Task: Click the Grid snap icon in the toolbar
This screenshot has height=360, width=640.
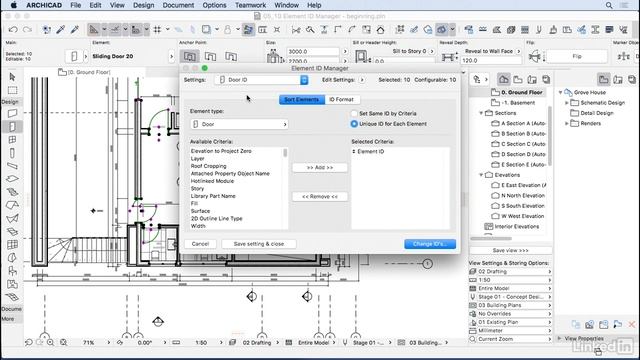Action: [x=157, y=29]
